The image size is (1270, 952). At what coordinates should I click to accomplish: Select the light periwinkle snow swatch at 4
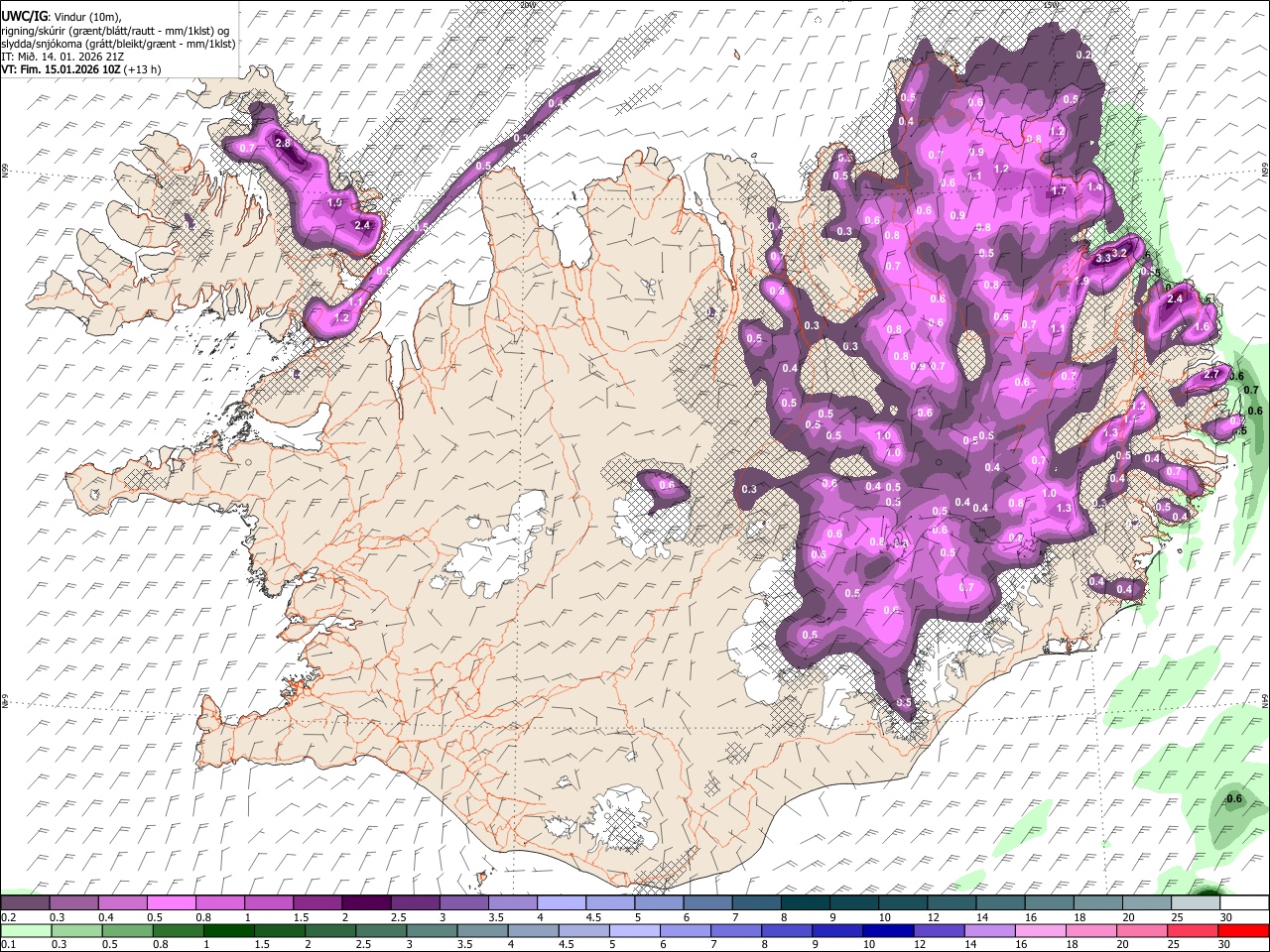(x=560, y=902)
